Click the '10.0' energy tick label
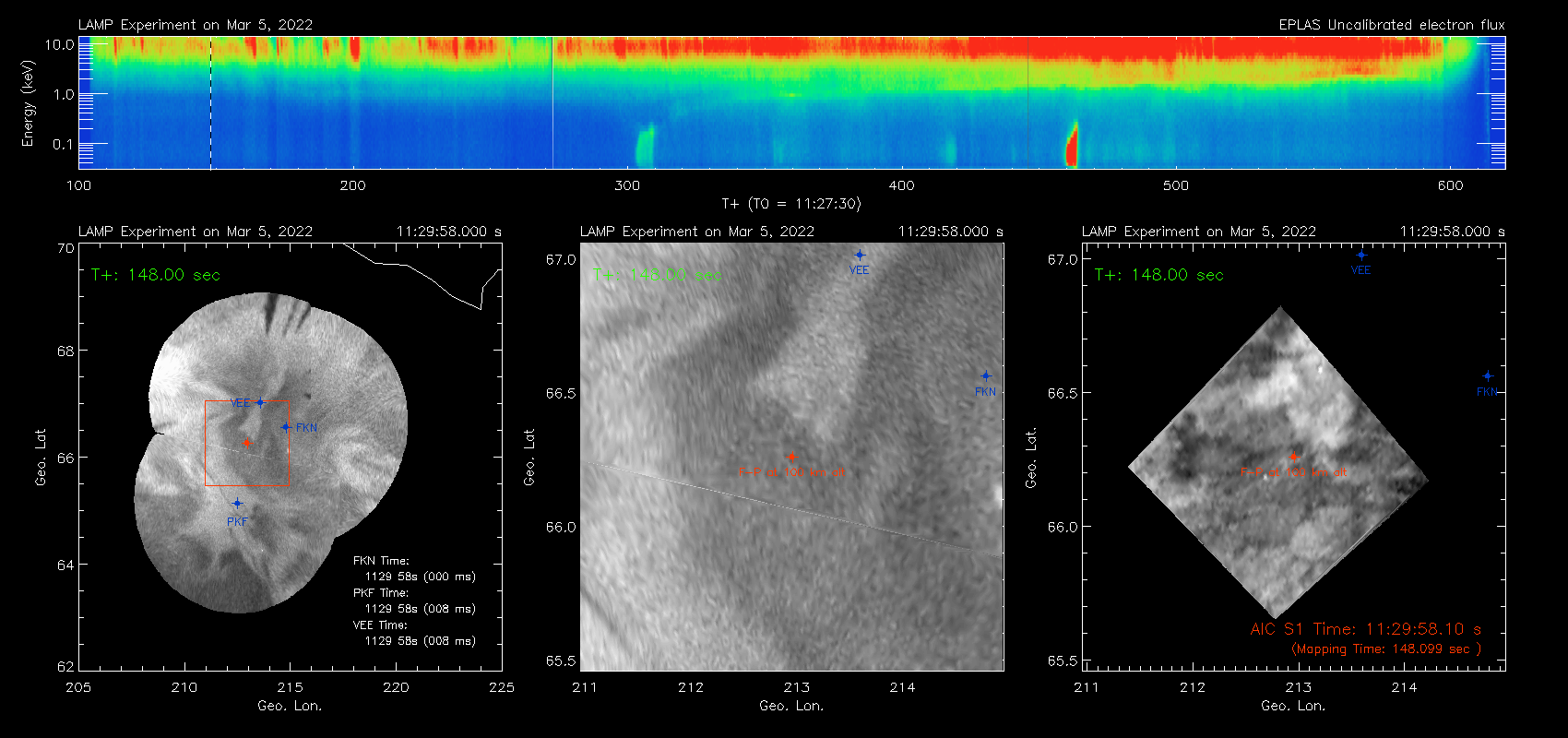 click(x=60, y=44)
